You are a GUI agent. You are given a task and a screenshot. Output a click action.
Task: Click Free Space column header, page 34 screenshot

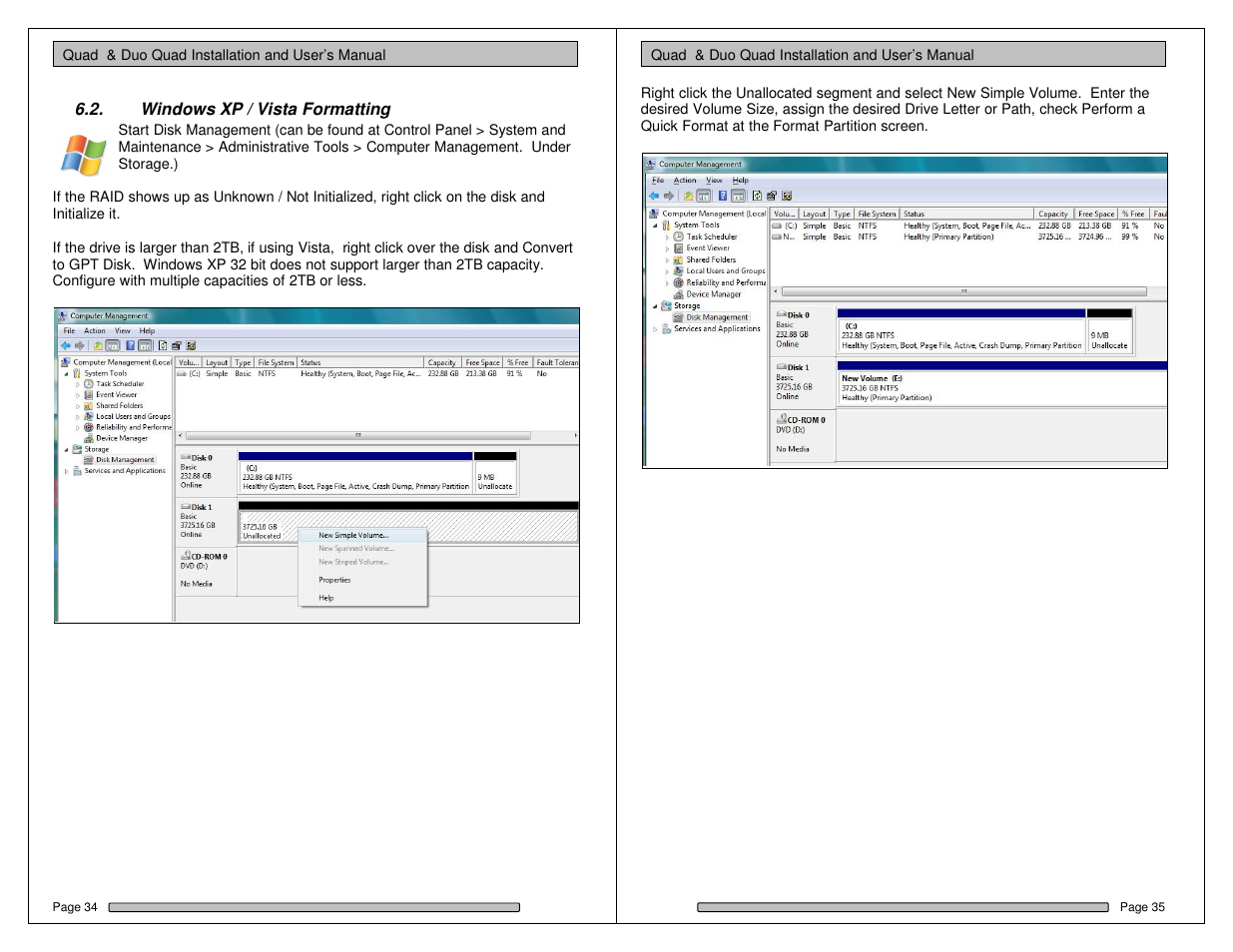482,362
